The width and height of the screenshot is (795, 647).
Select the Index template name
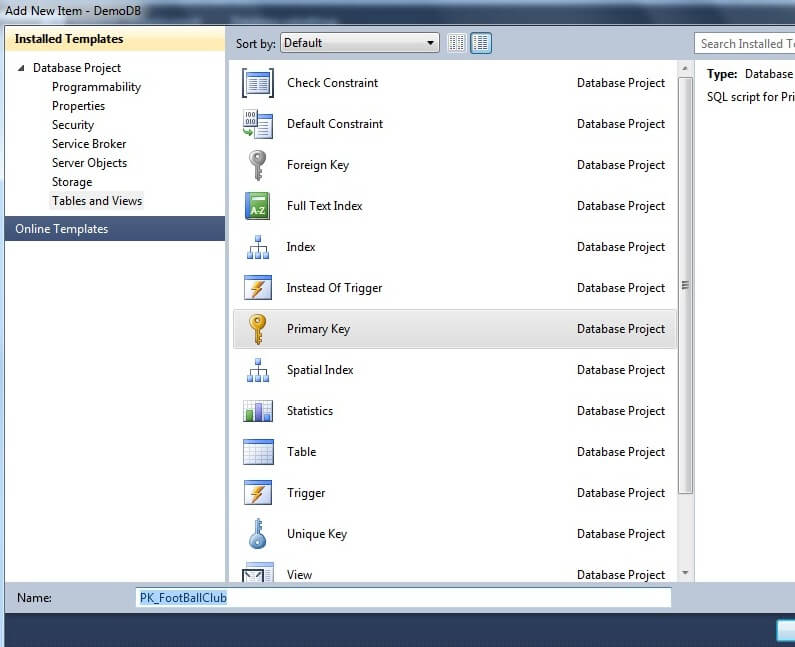[301, 247]
